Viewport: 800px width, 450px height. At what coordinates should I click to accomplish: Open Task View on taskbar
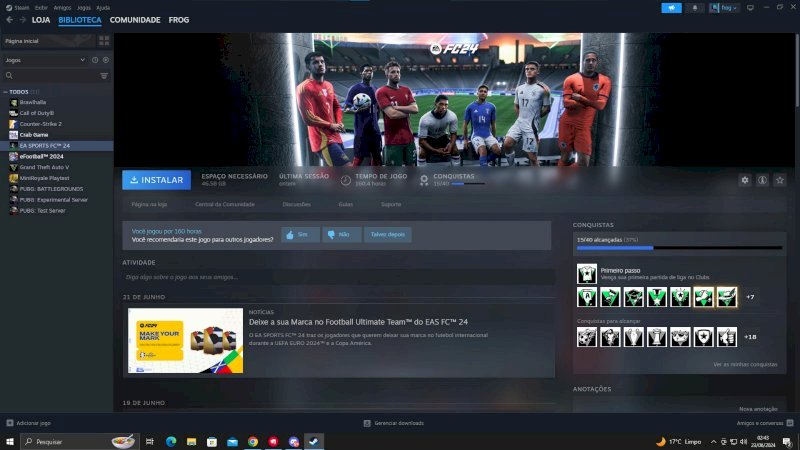pos(149,441)
